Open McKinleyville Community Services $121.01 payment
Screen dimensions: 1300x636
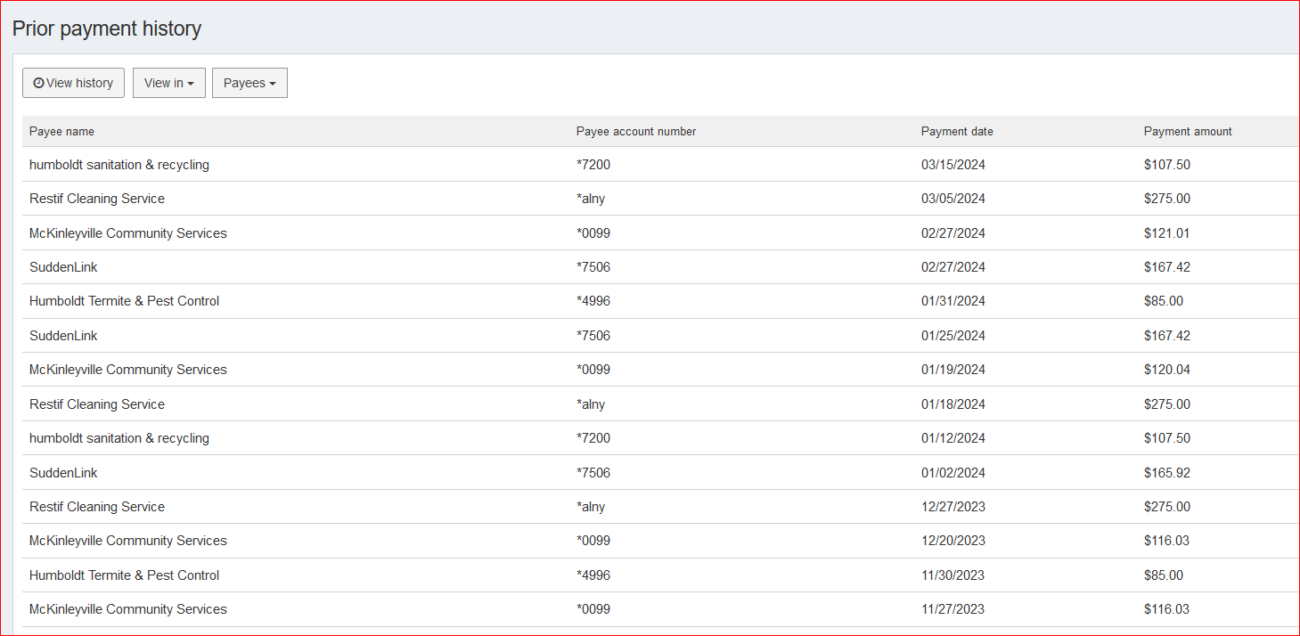[128, 233]
